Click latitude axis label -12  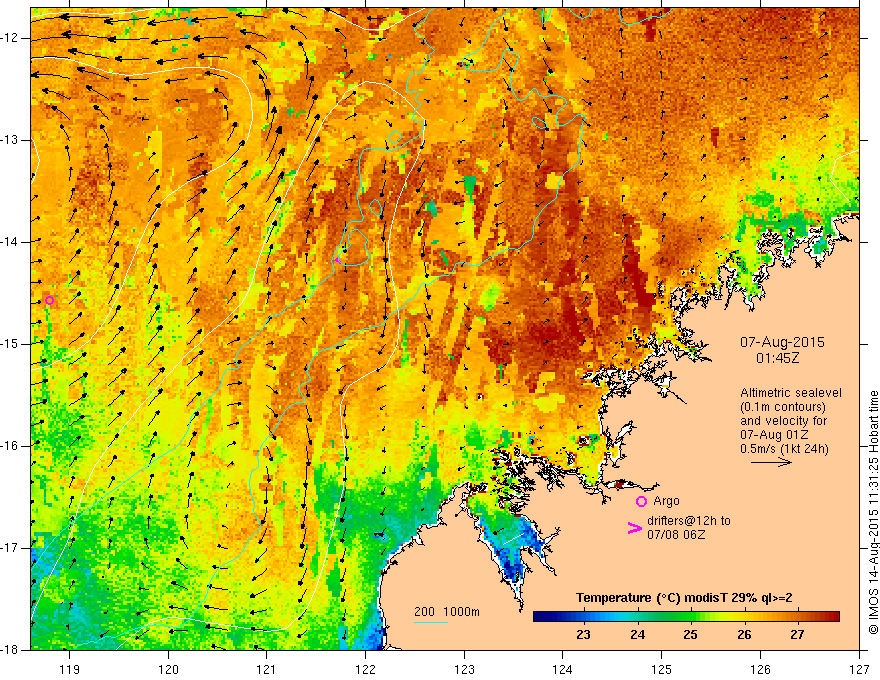tap(10, 38)
